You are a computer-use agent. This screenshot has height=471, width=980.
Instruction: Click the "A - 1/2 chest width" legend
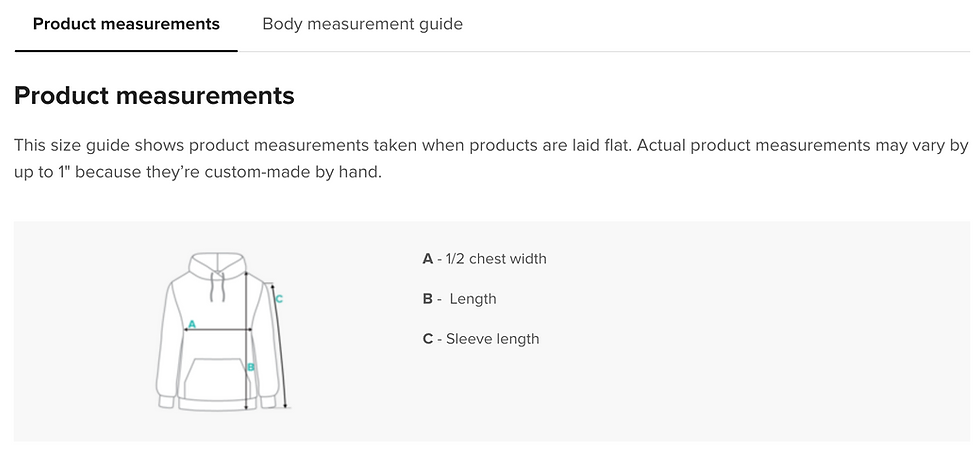(x=485, y=259)
